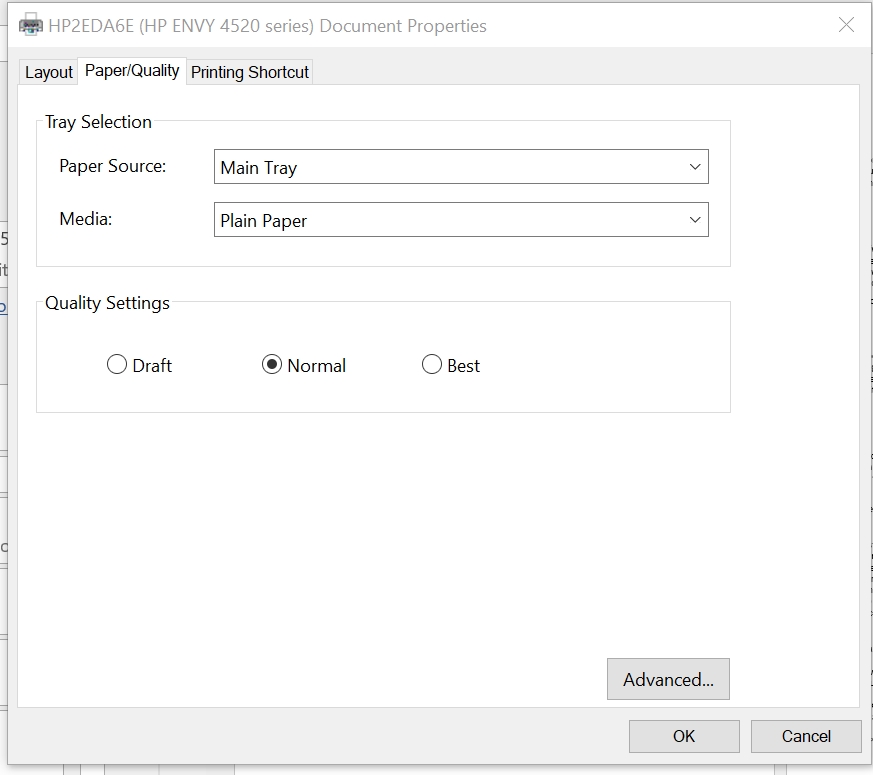Confirm settings with the OK button
This screenshot has width=873, height=775.
(x=684, y=736)
